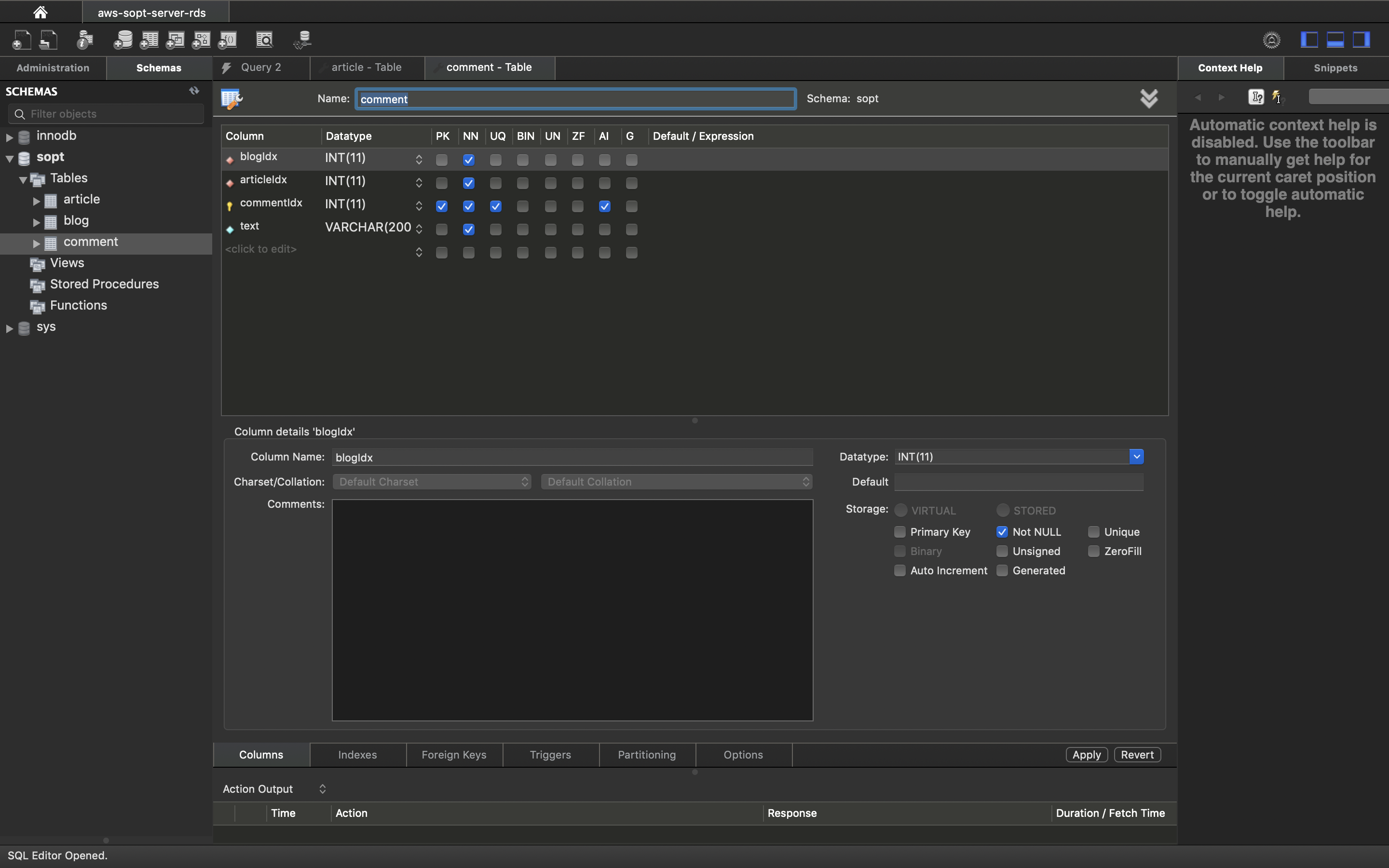1389x868 pixels.
Task: Click the reconnect to DBMS icon
Action: [x=302, y=40]
